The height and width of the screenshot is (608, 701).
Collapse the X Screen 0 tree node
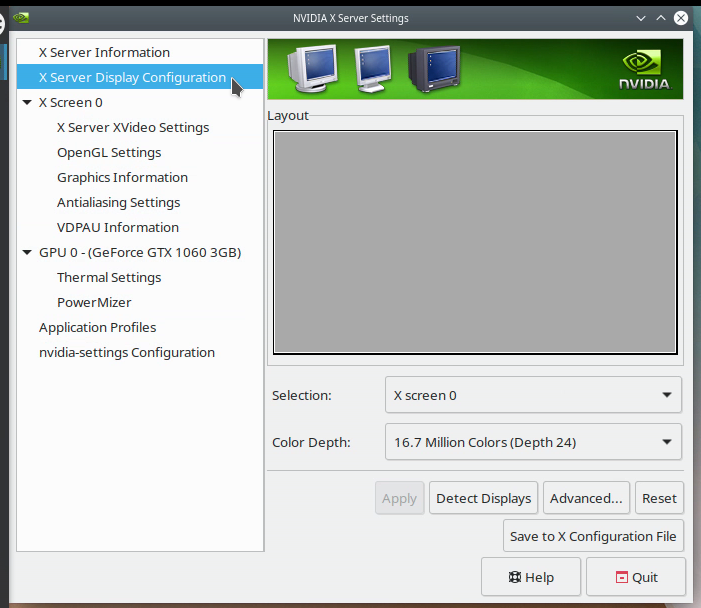pyautogui.click(x=27, y=102)
